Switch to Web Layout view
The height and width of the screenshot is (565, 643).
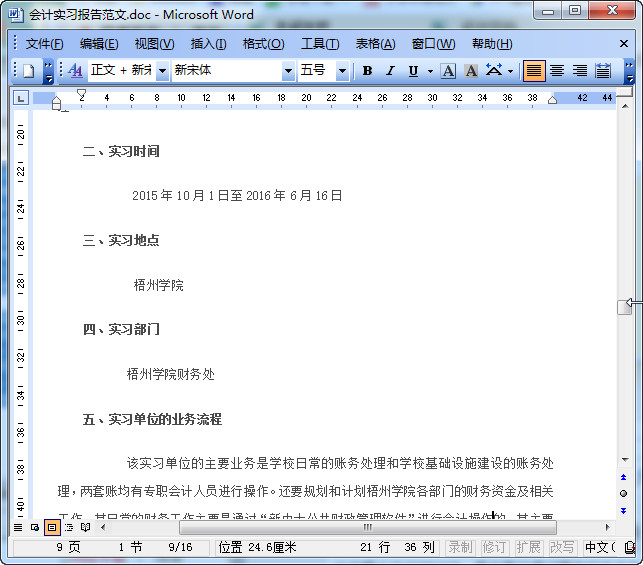pyautogui.click(x=35, y=527)
